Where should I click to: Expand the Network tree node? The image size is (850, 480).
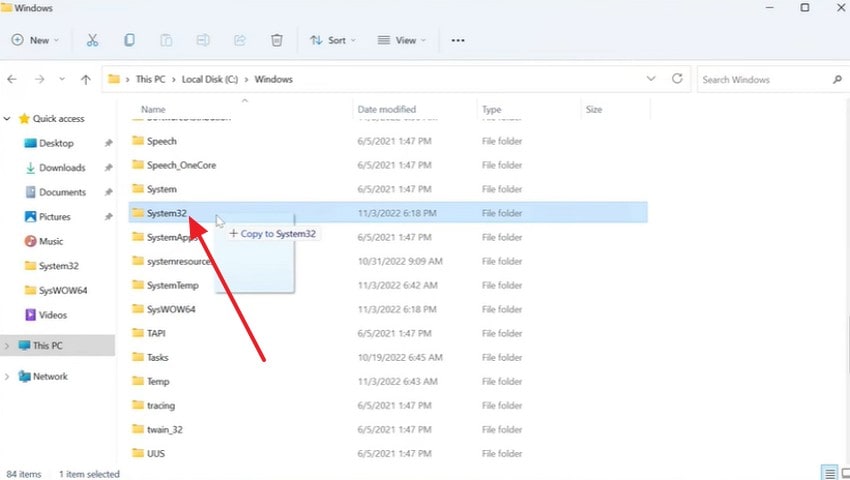pos(7,376)
